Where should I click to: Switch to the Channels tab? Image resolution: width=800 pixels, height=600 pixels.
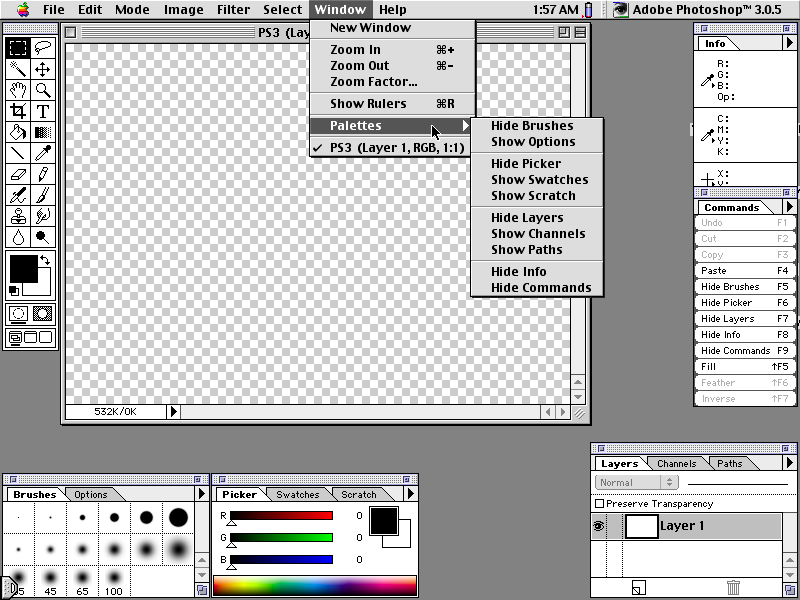677,463
